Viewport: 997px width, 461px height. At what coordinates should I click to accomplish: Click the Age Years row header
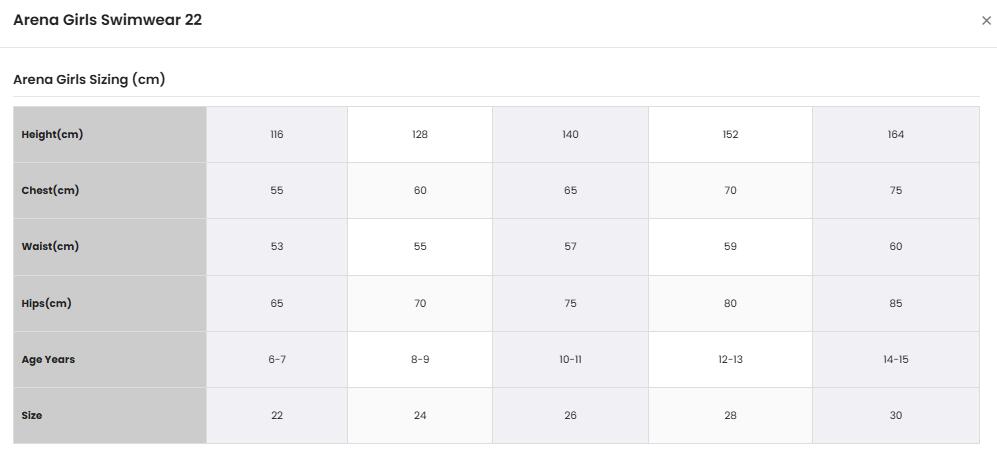[110, 359]
